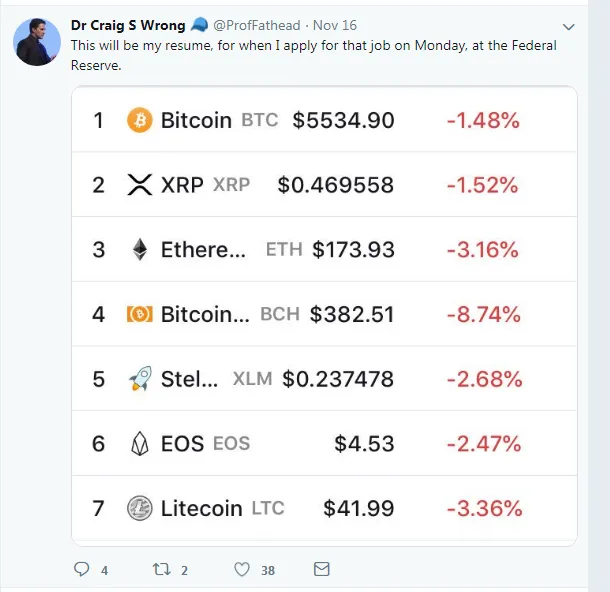610x592 pixels.
Task: Click the Litecoin -3.36% change value
Action: 484,508
